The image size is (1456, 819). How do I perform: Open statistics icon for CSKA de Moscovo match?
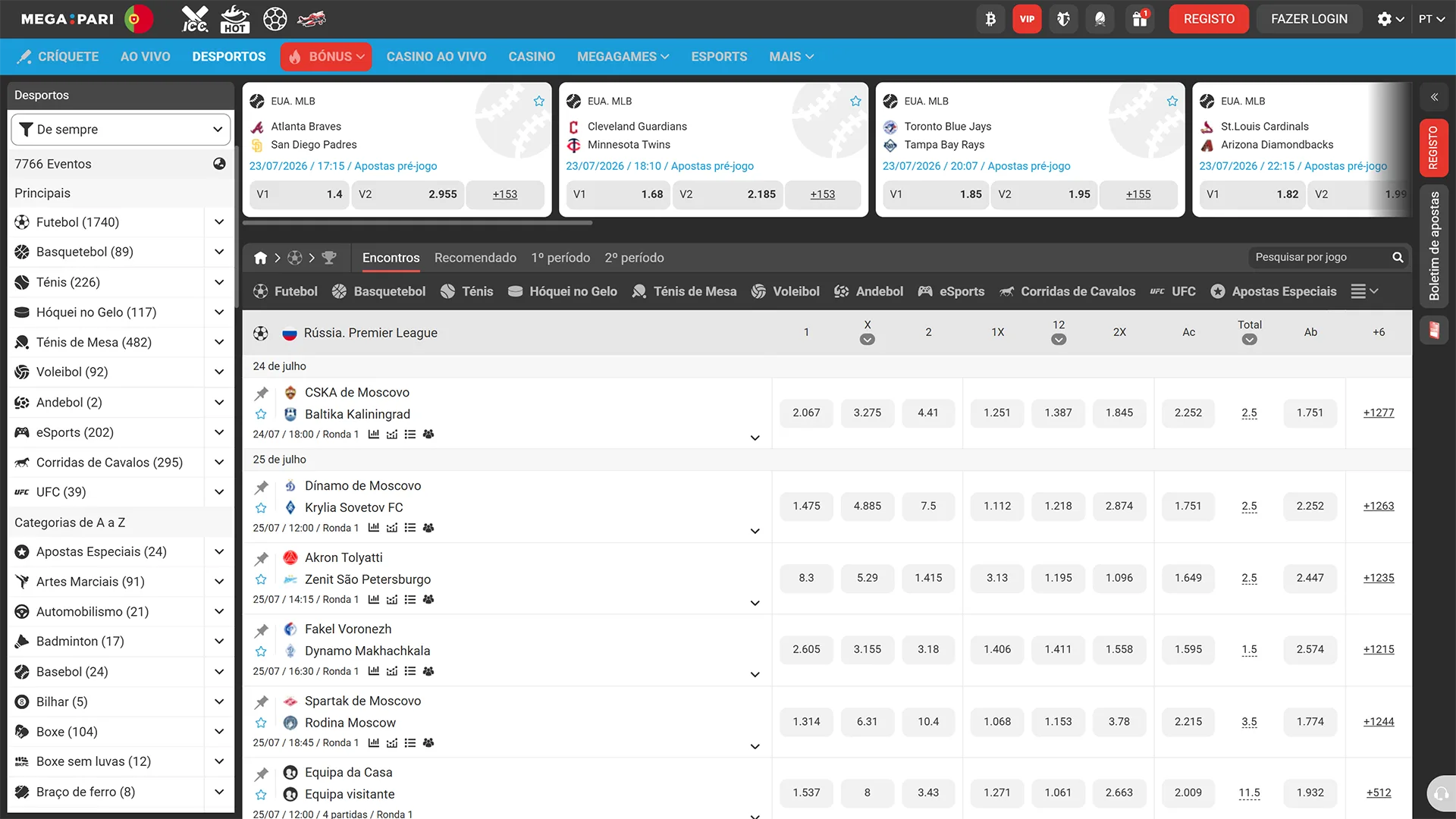click(x=374, y=435)
